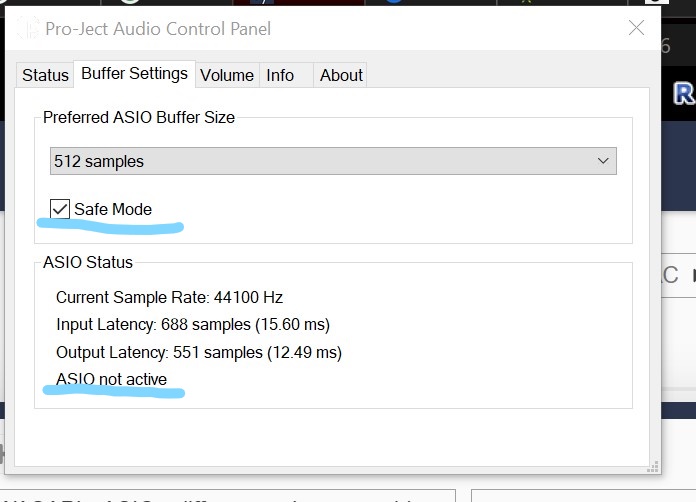Click the Output Latency 551 samples line
Screen dimensions: 696x502
(x=199, y=352)
